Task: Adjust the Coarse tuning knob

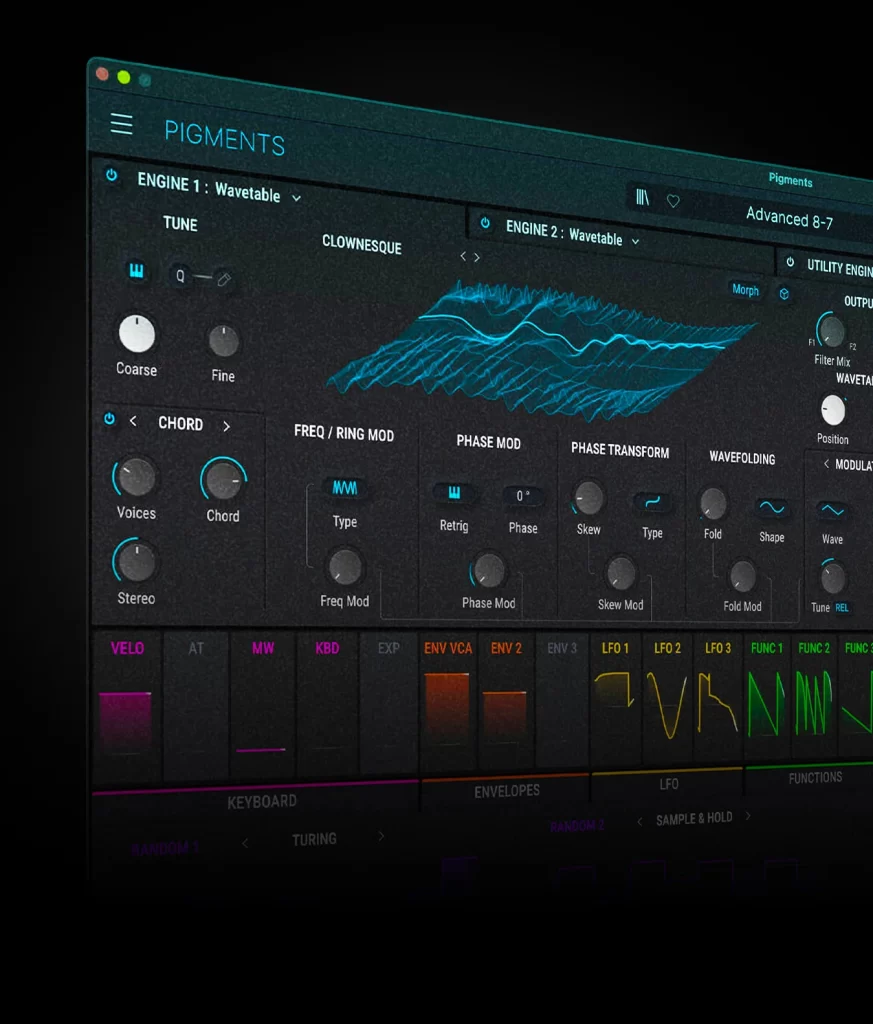Action: (136, 334)
